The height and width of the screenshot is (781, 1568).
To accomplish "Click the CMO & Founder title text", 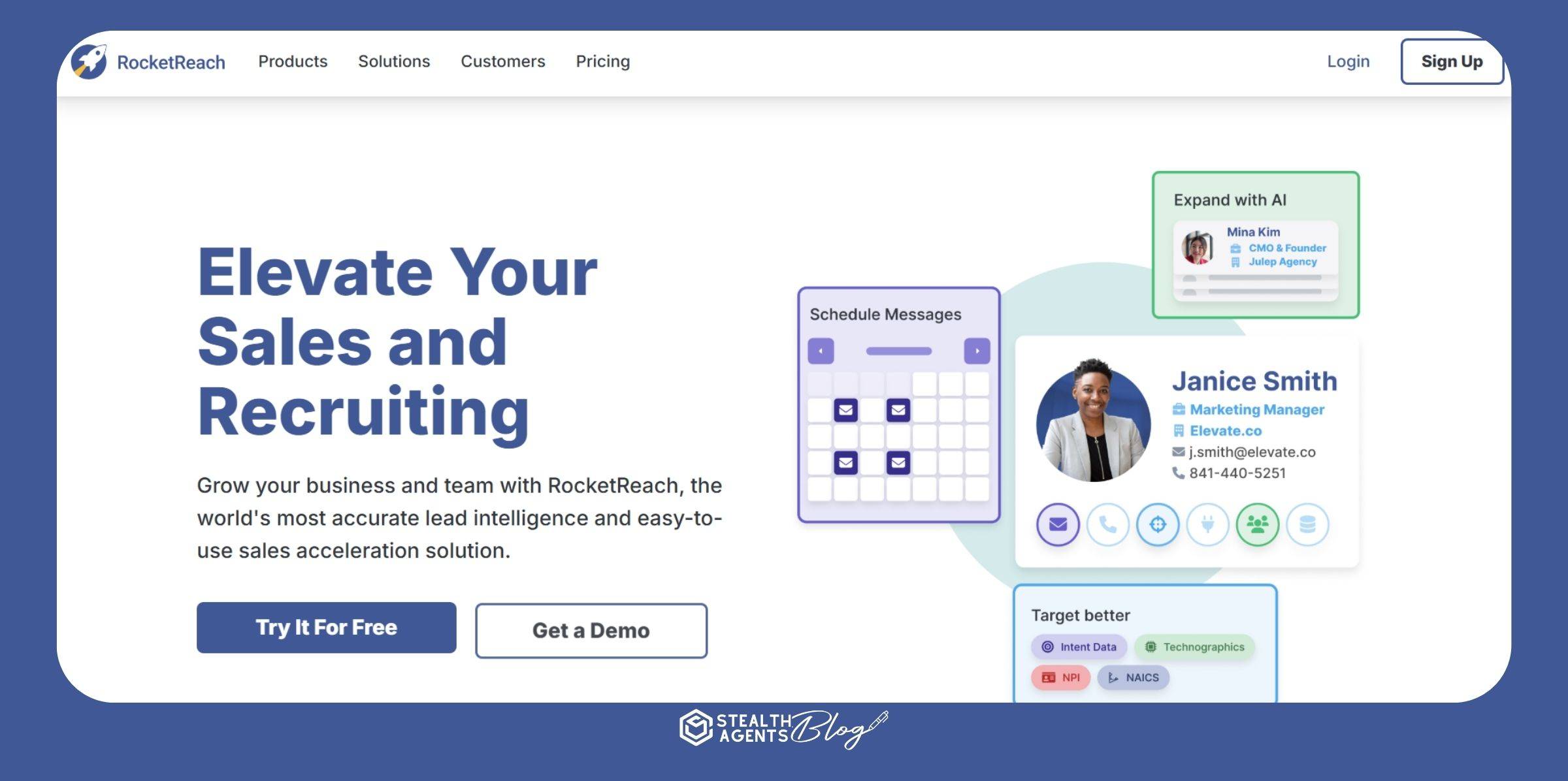I will tap(1287, 248).
